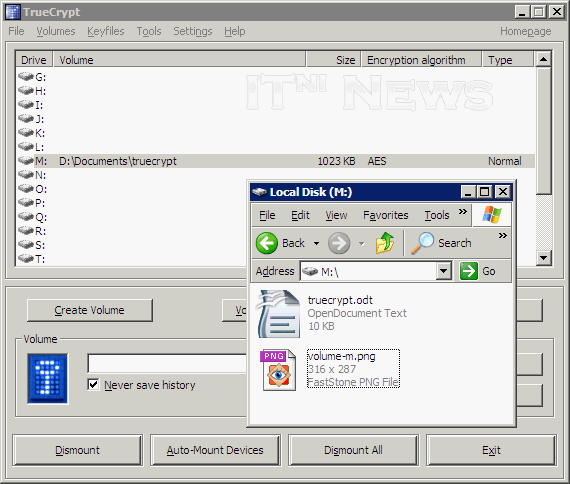Click Explorer address field M:\
This screenshot has height=484, width=570.
pyautogui.click(x=369, y=271)
